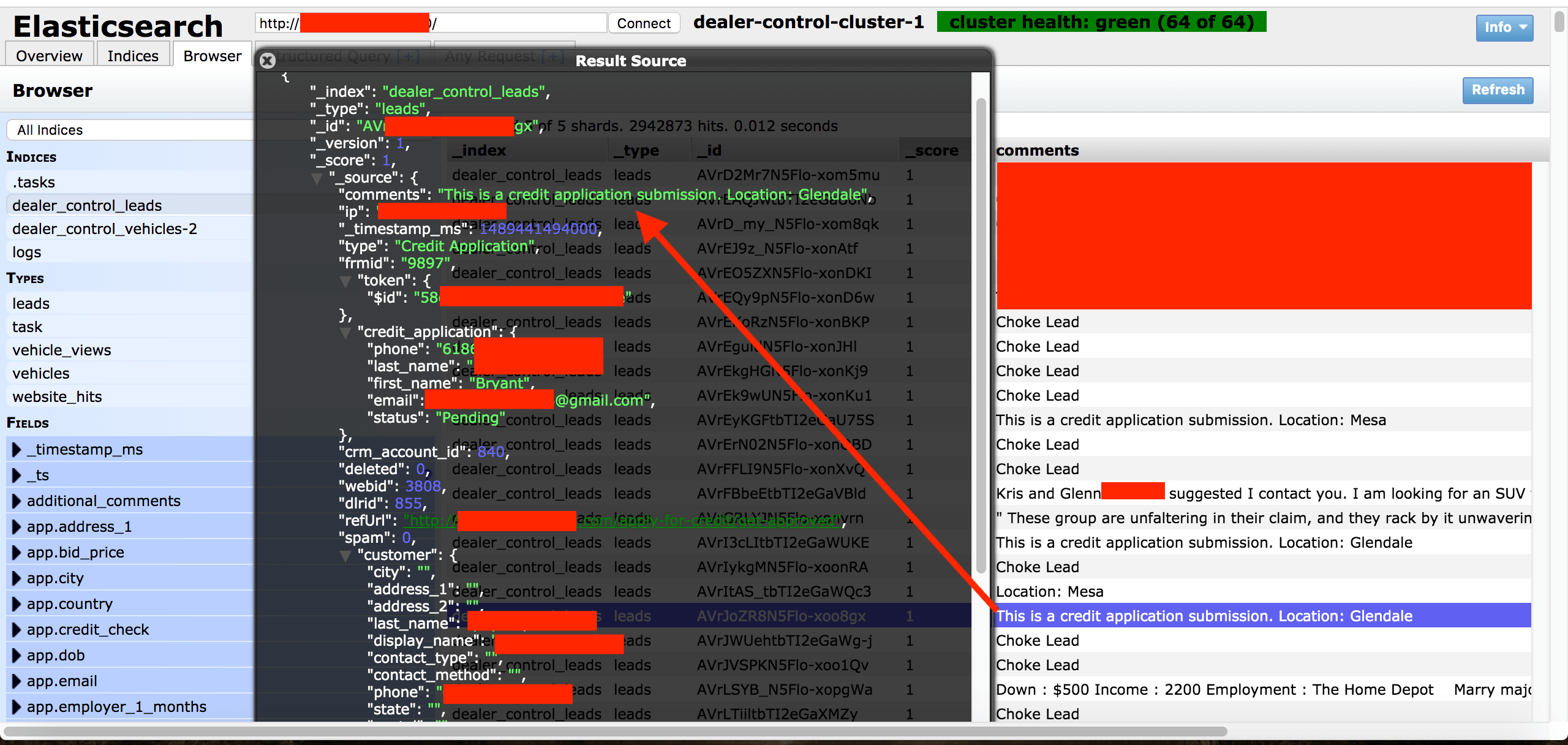Viewport: 1568px width, 745px height.
Task: Open the Info dropdown menu
Action: coord(1504,28)
